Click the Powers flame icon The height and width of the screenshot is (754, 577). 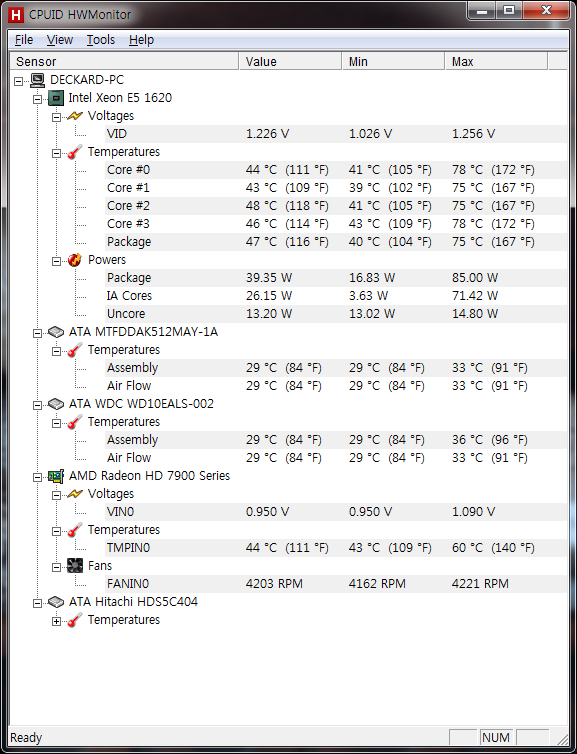click(x=75, y=260)
